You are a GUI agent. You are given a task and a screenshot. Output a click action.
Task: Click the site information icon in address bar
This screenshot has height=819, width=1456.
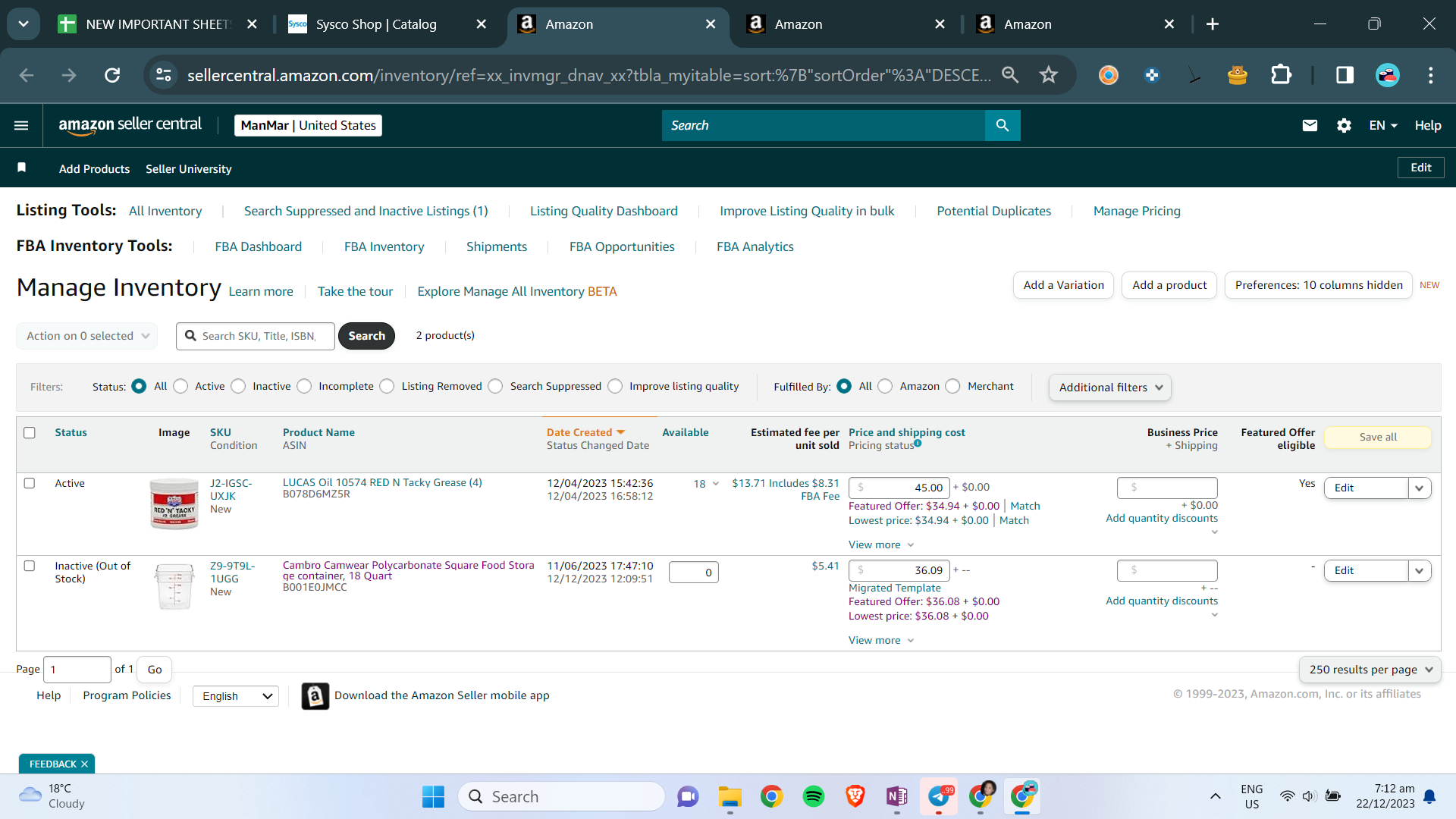pyautogui.click(x=164, y=75)
